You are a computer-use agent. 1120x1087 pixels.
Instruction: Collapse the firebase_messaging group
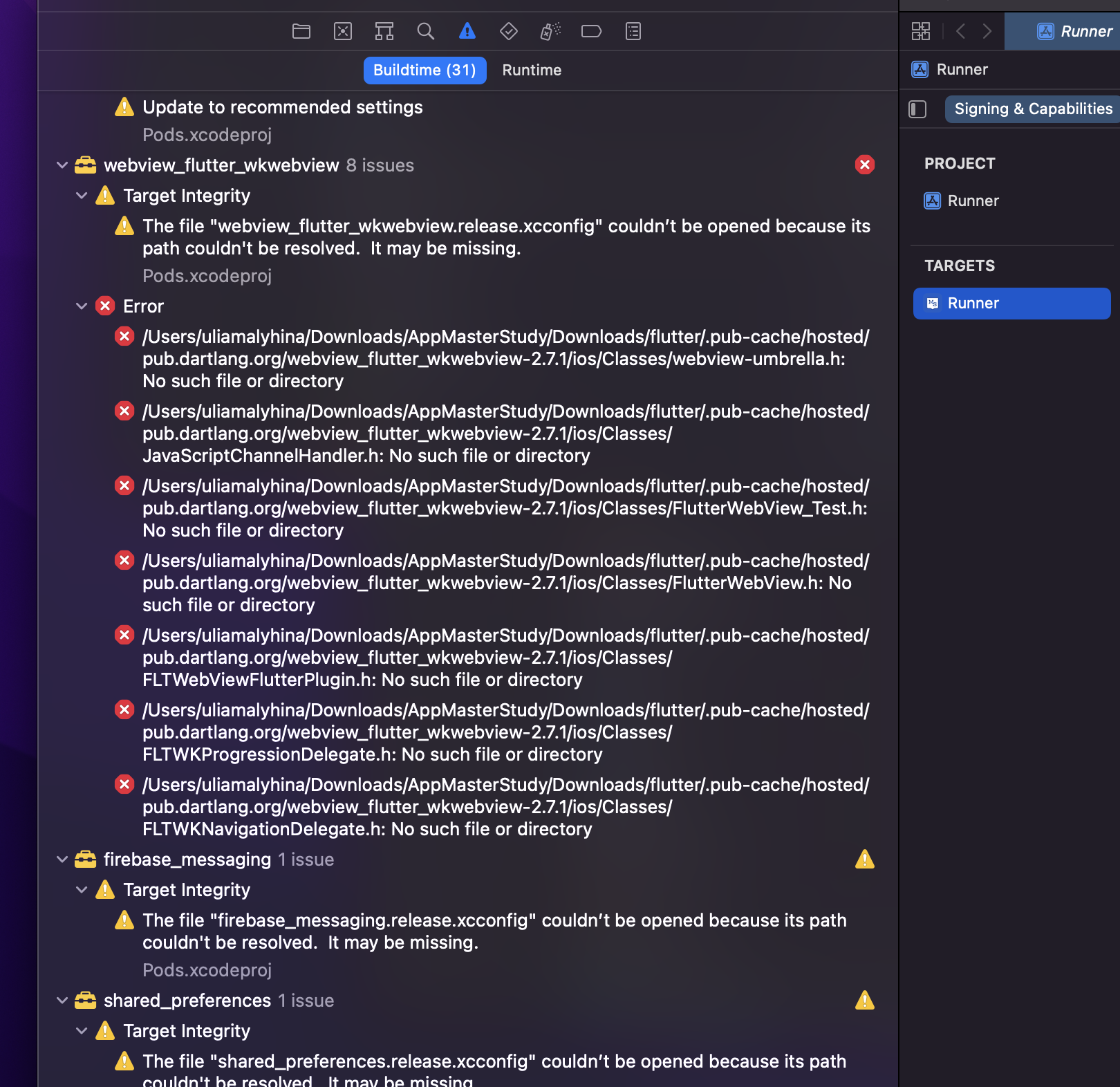click(x=62, y=860)
